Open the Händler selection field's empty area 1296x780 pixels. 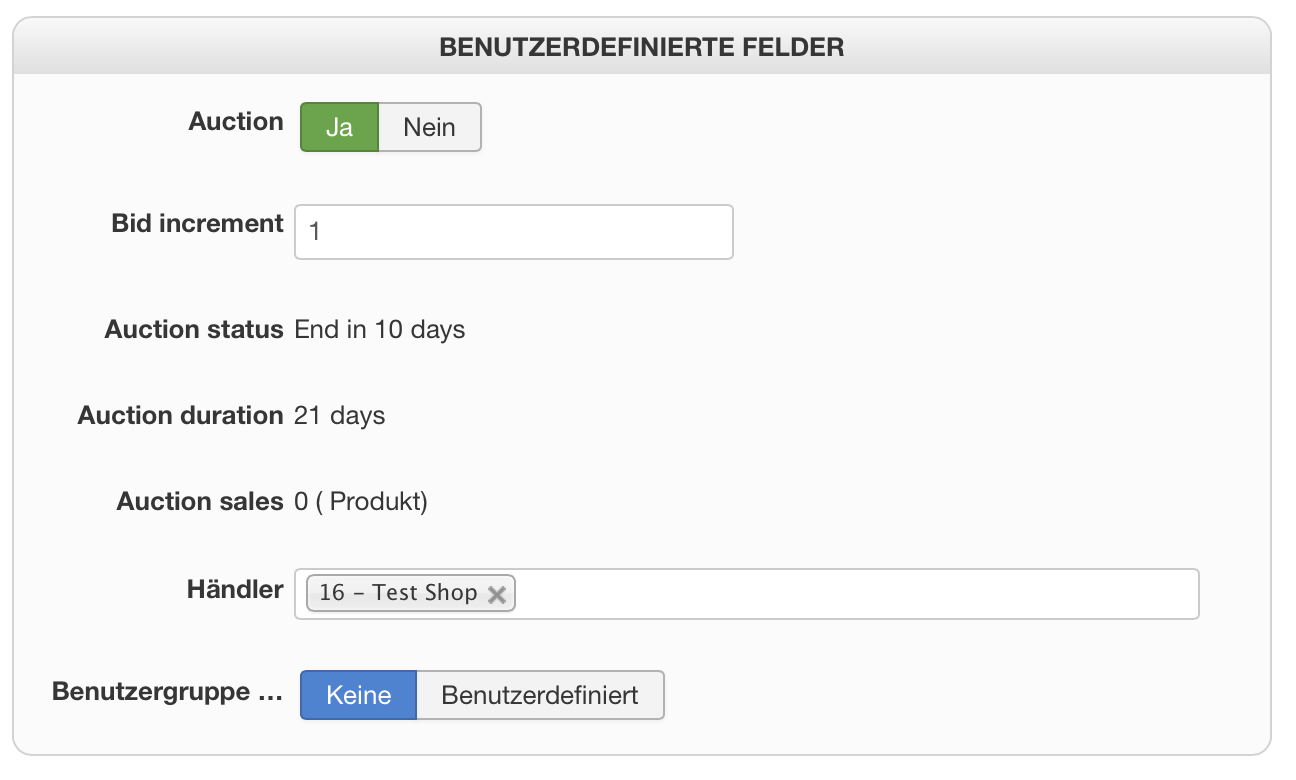(x=850, y=594)
